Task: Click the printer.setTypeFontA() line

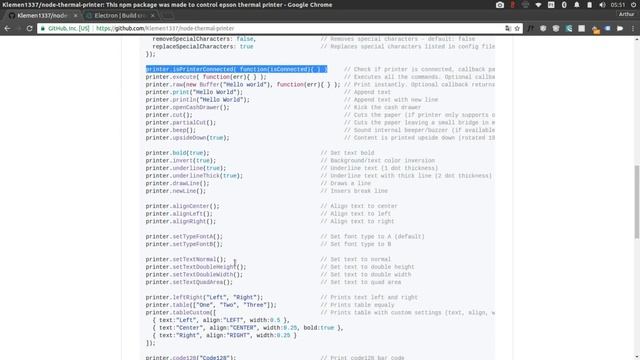Action: click(184, 237)
